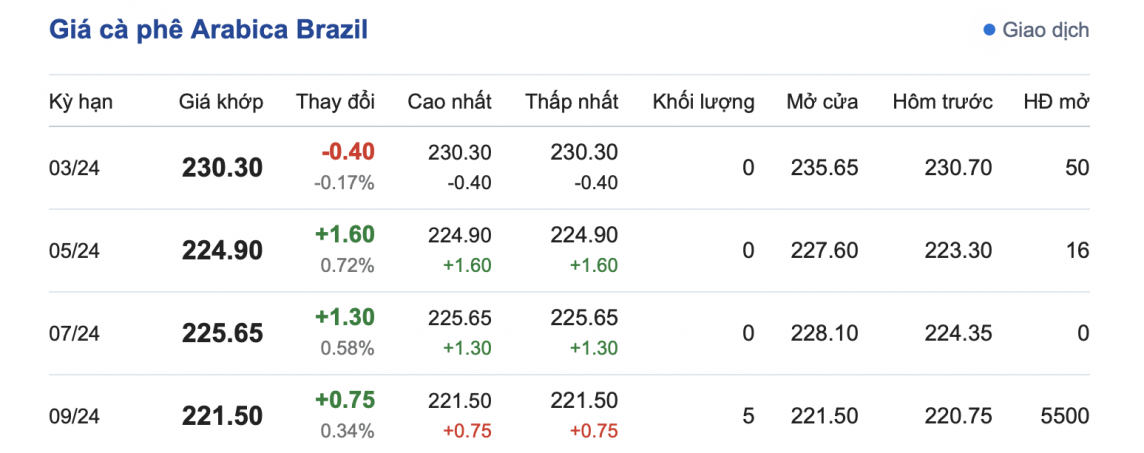1144x453 pixels.
Task: Click the open interest value 5500
Action: point(1064,416)
